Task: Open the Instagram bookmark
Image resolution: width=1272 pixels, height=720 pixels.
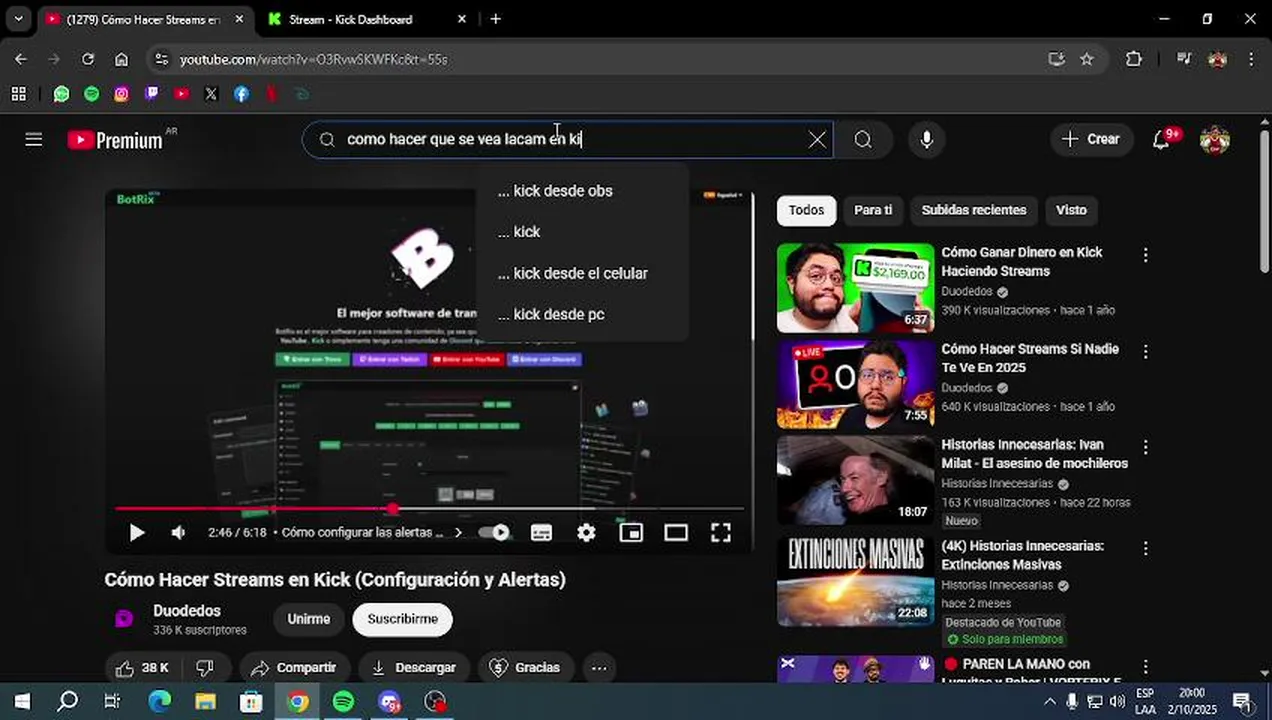Action: (121, 94)
